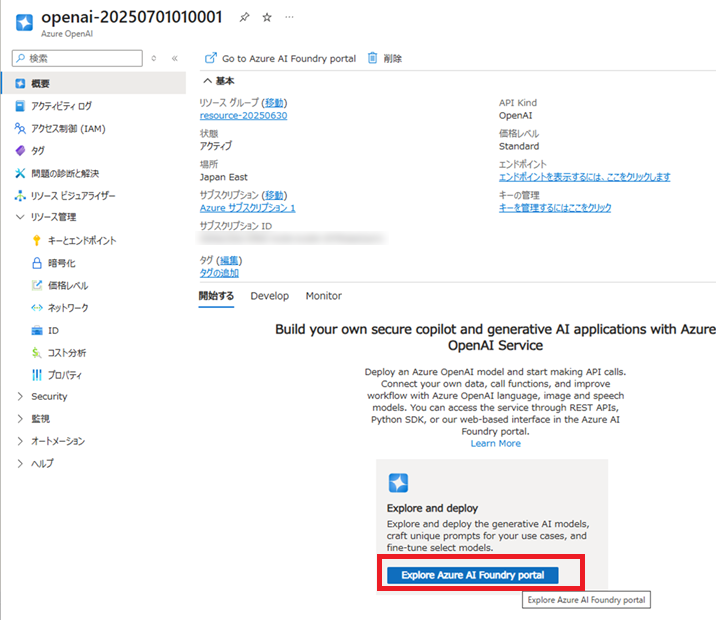Viewport: 716px width, 620px height.
Task: Click the 検索 search input field
Action: 77,58
